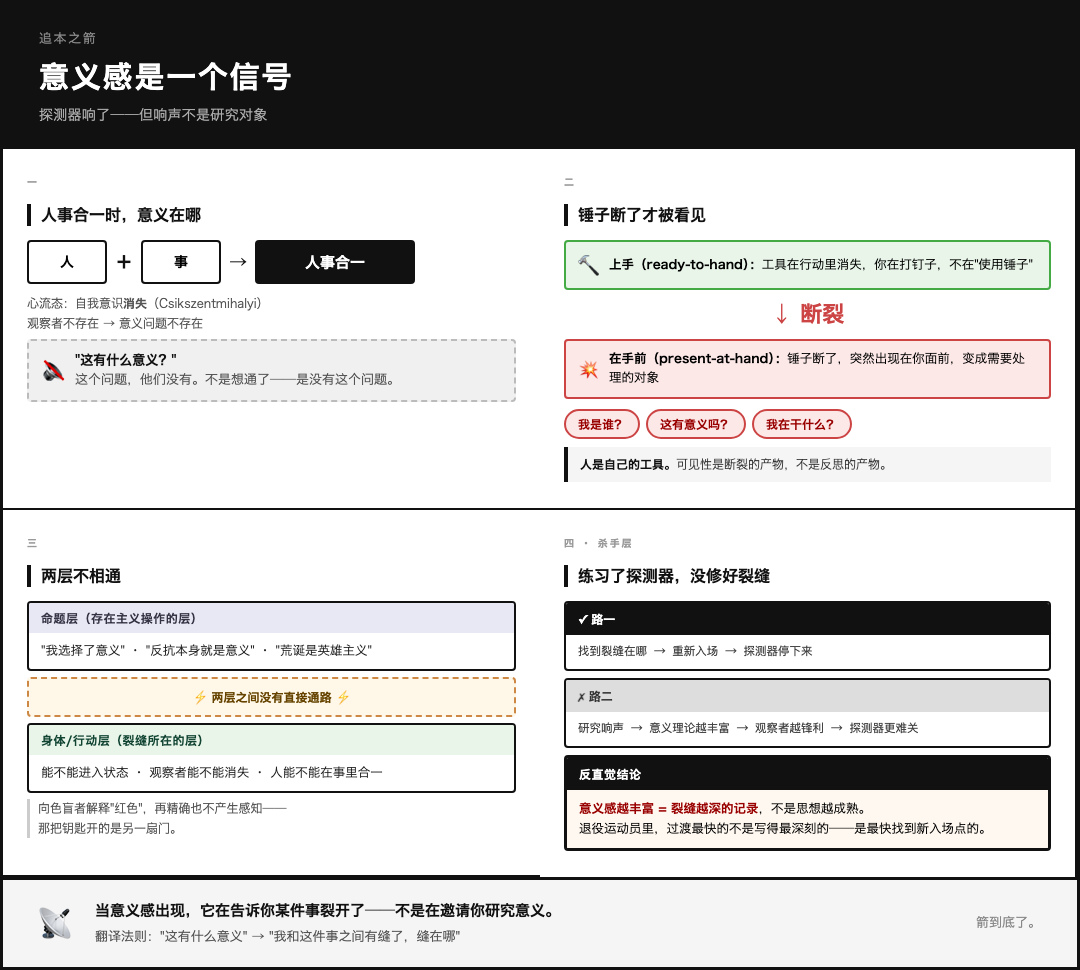Click the 事 box
The width and height of the screenshot is (1080, 970).
click(180, 262)
